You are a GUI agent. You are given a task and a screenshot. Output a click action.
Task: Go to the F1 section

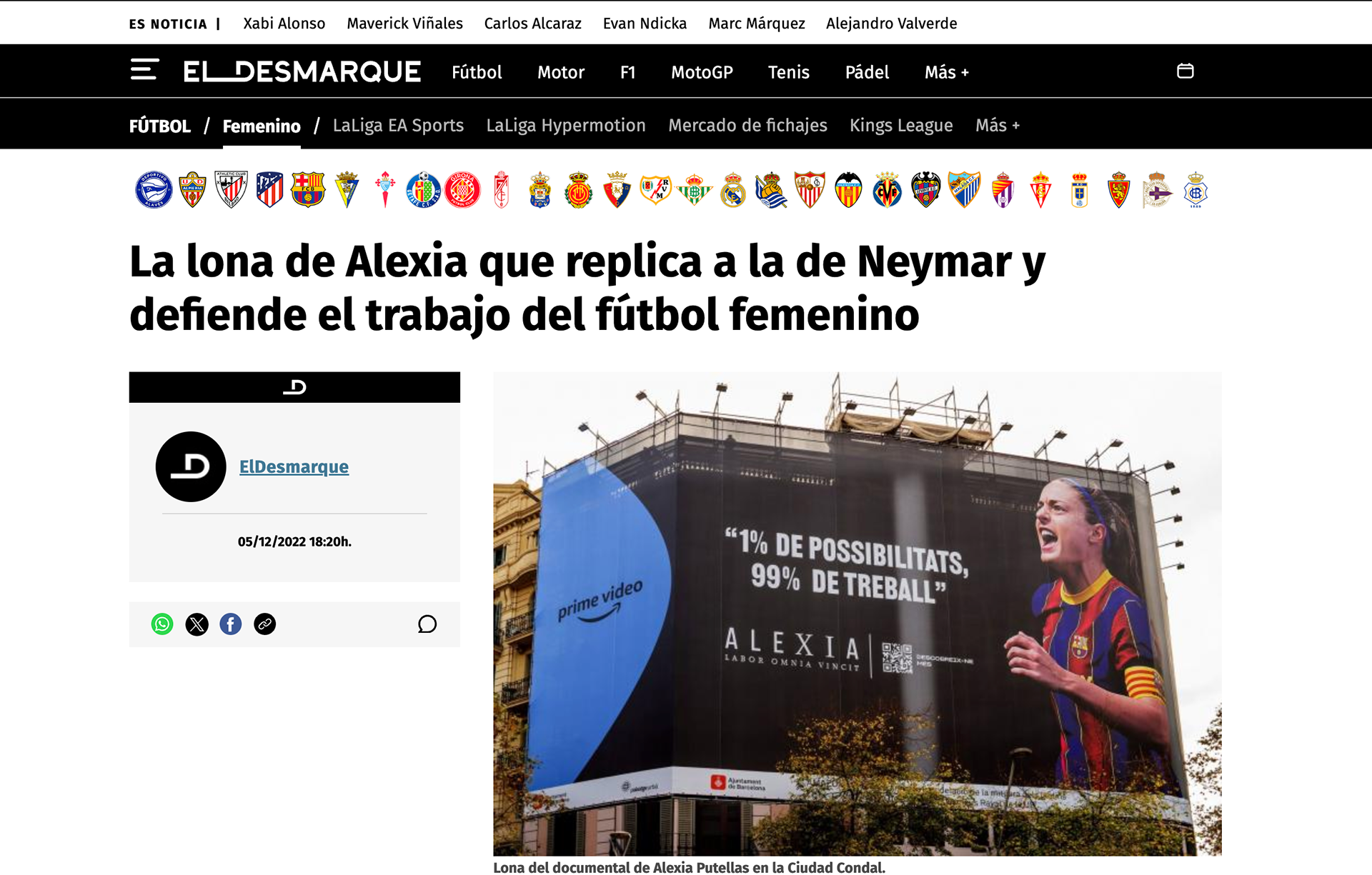[628, 72]
